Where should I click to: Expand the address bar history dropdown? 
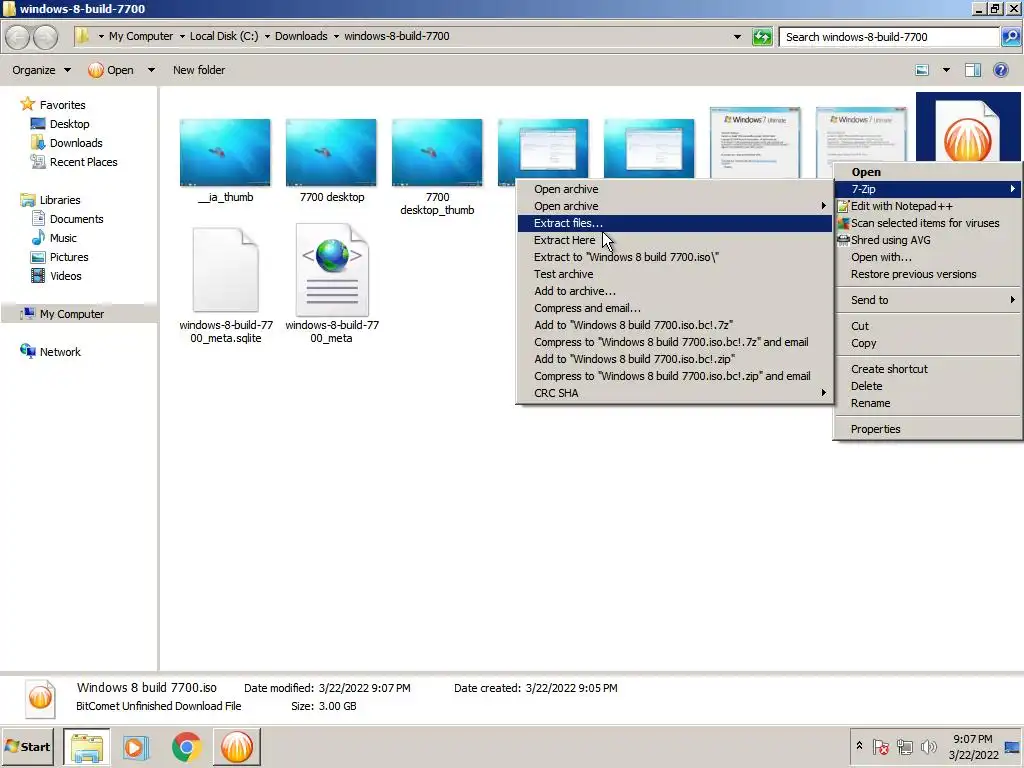click(737, 37)
